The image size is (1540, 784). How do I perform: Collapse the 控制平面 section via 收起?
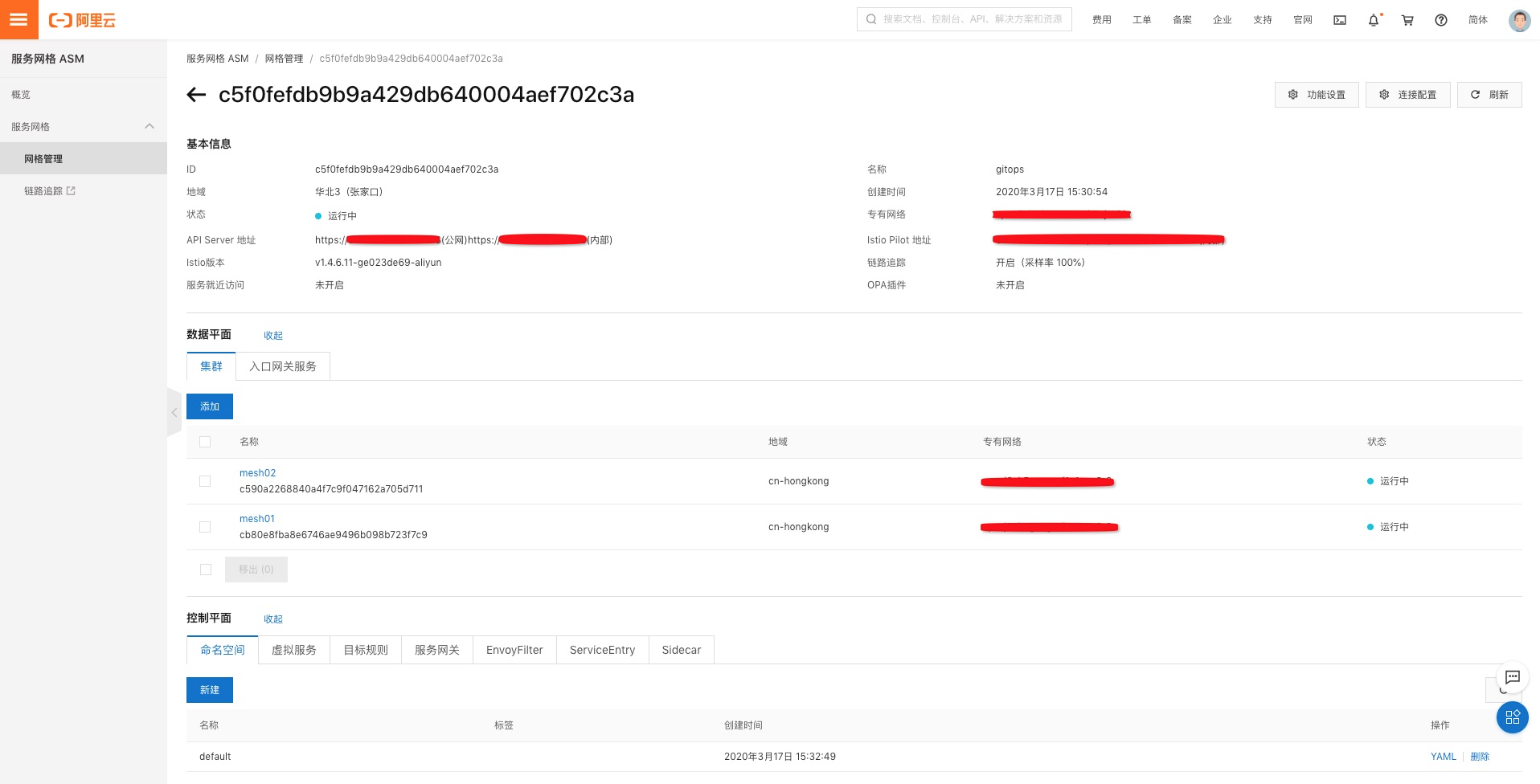273,619
